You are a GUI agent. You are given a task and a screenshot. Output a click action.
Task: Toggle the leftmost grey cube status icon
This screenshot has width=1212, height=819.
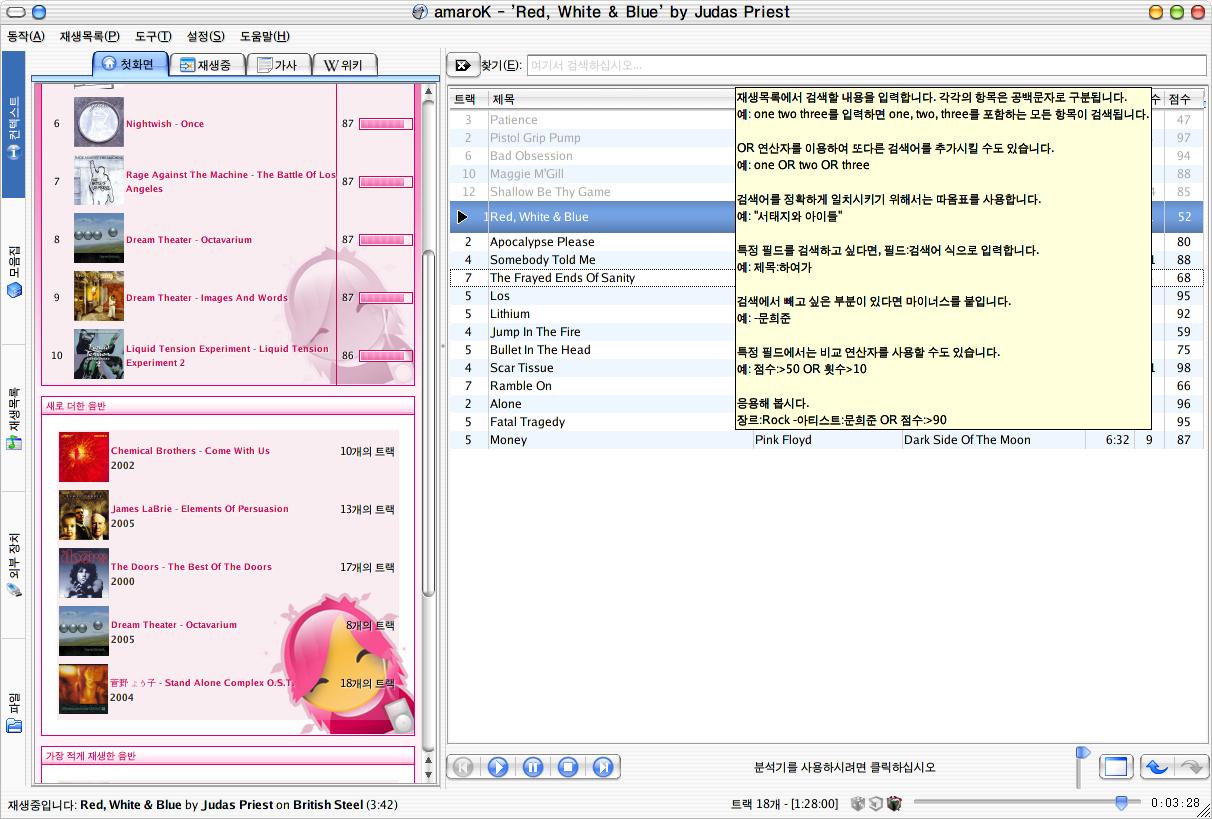857,803
